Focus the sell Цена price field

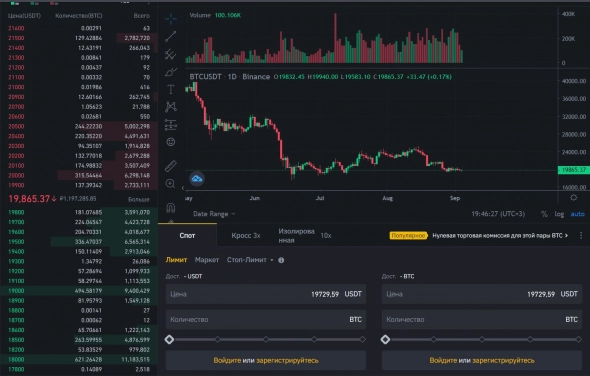482,294
